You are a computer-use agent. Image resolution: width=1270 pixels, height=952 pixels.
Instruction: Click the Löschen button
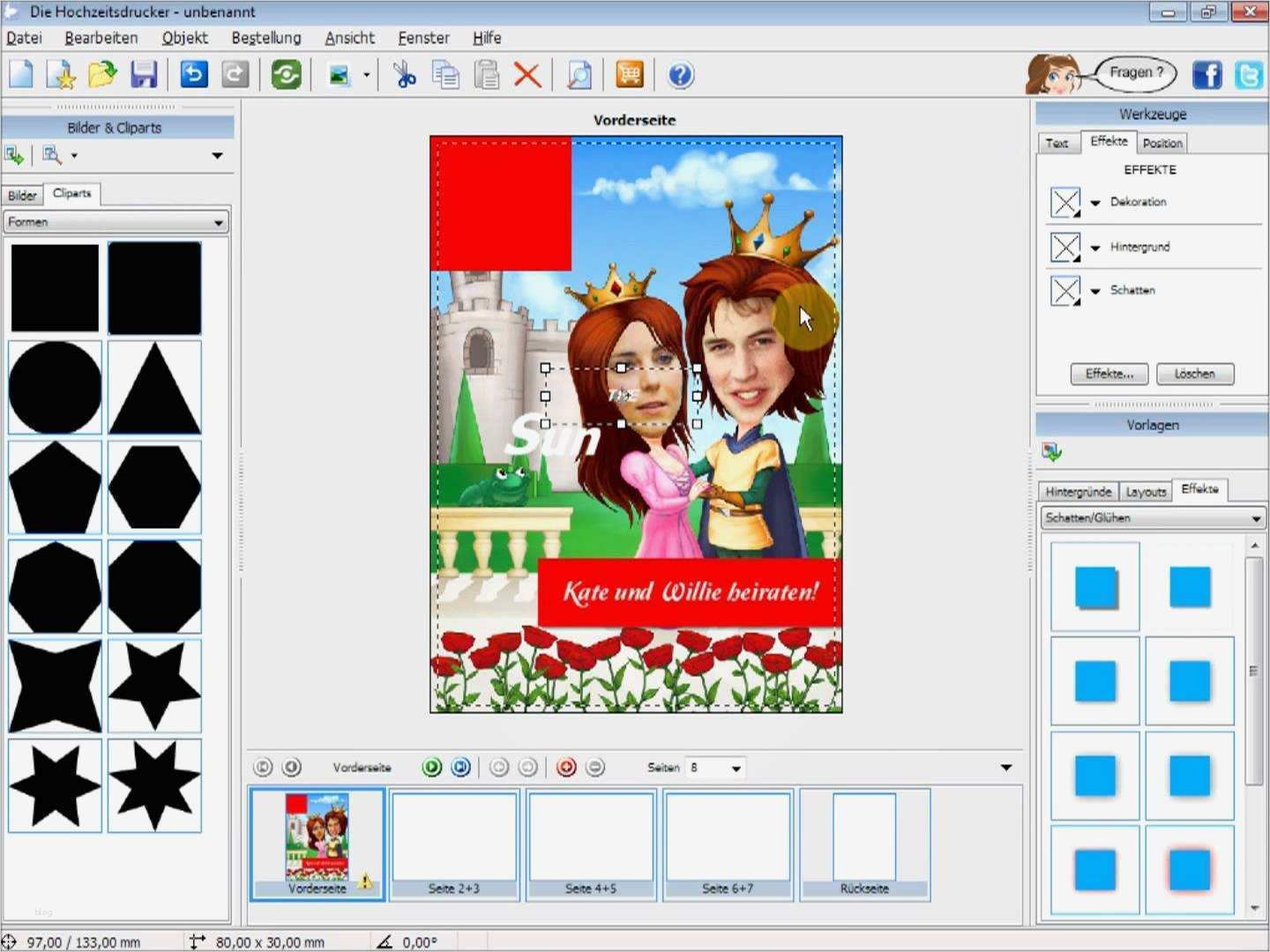(x=1194, y=374)
